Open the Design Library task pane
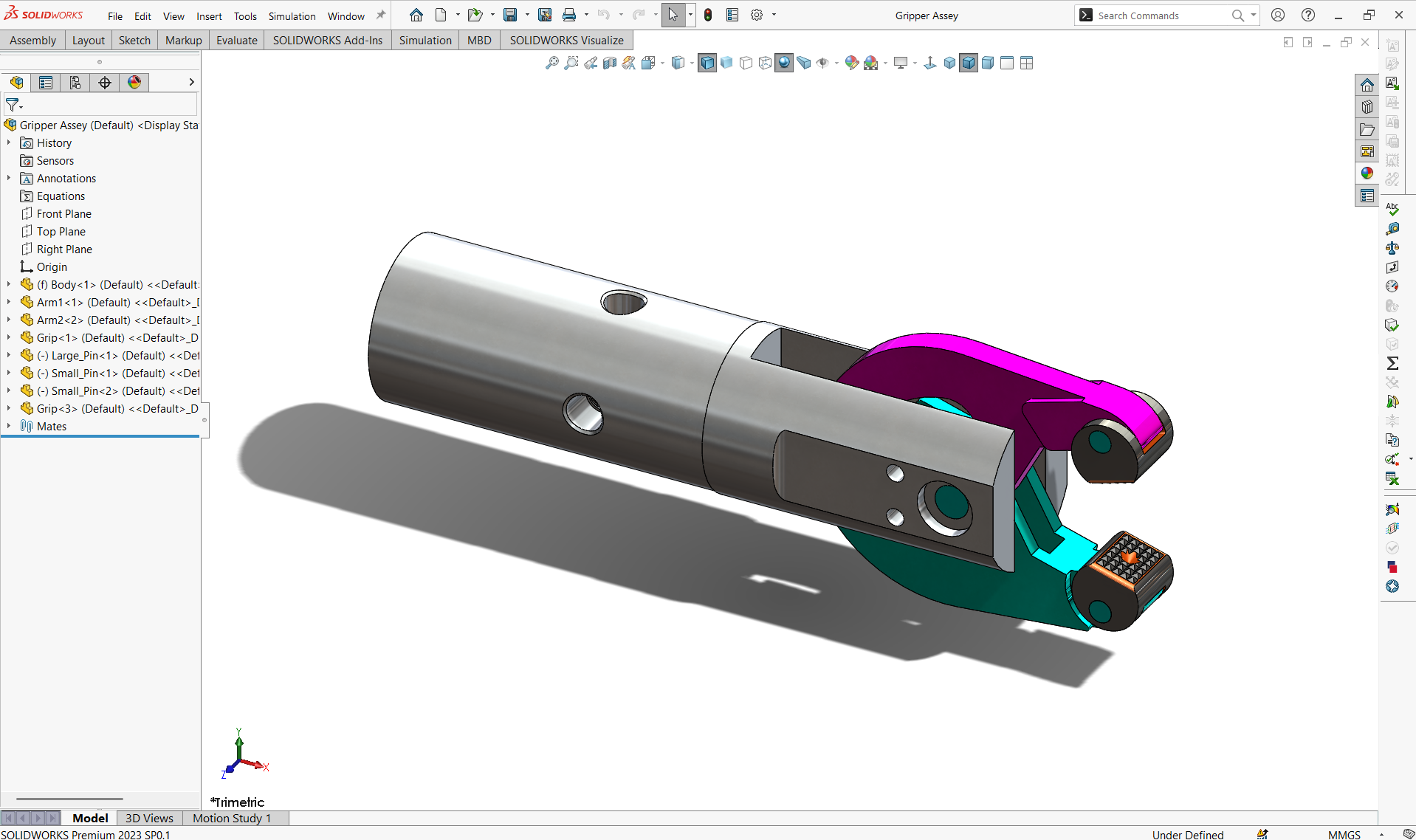This screenshot has width=1416, height=840. (1367, 106)
